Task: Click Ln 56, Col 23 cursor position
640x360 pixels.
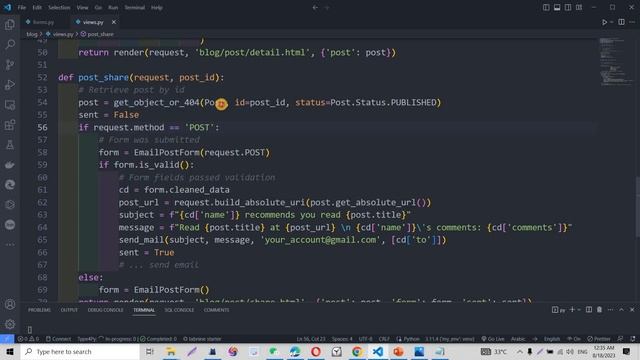Action: click(311, 339)
